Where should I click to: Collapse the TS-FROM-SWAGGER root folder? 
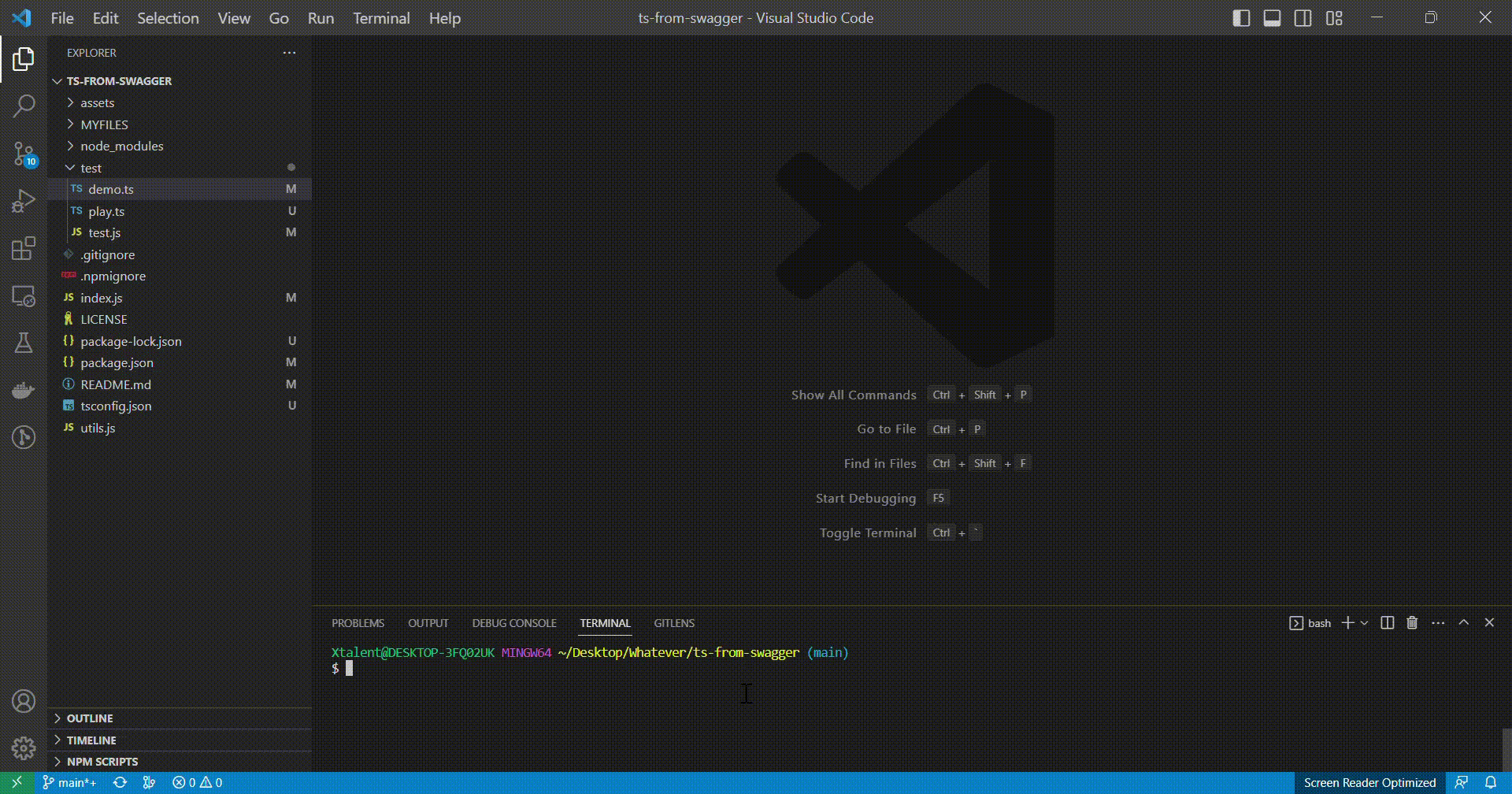180,81
